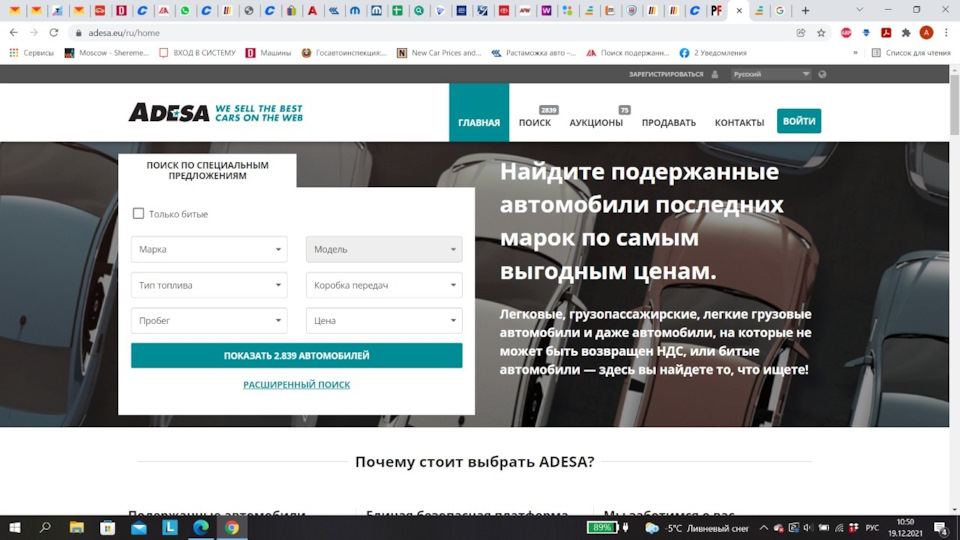The image size is (960, 540).
Task: Click 'Показать 2.839 автомобилей' button
Action: pos(296,356)
